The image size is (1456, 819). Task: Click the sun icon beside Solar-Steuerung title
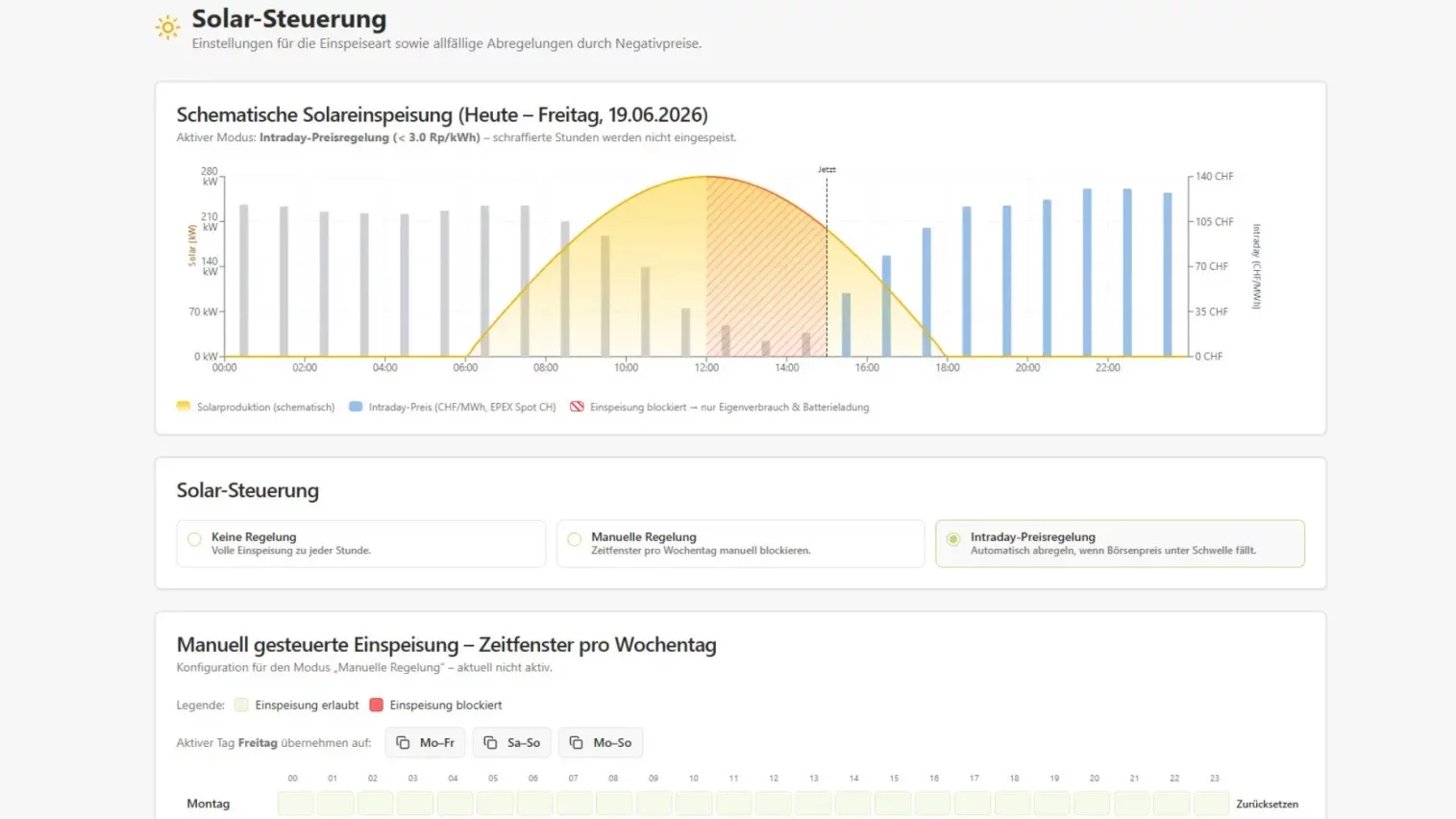[167, 28]
